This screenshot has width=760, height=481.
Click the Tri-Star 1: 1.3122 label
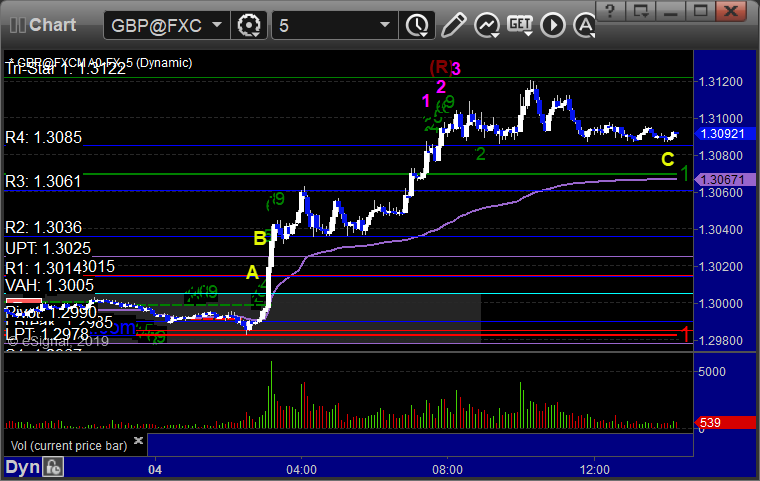click(65, 69)
